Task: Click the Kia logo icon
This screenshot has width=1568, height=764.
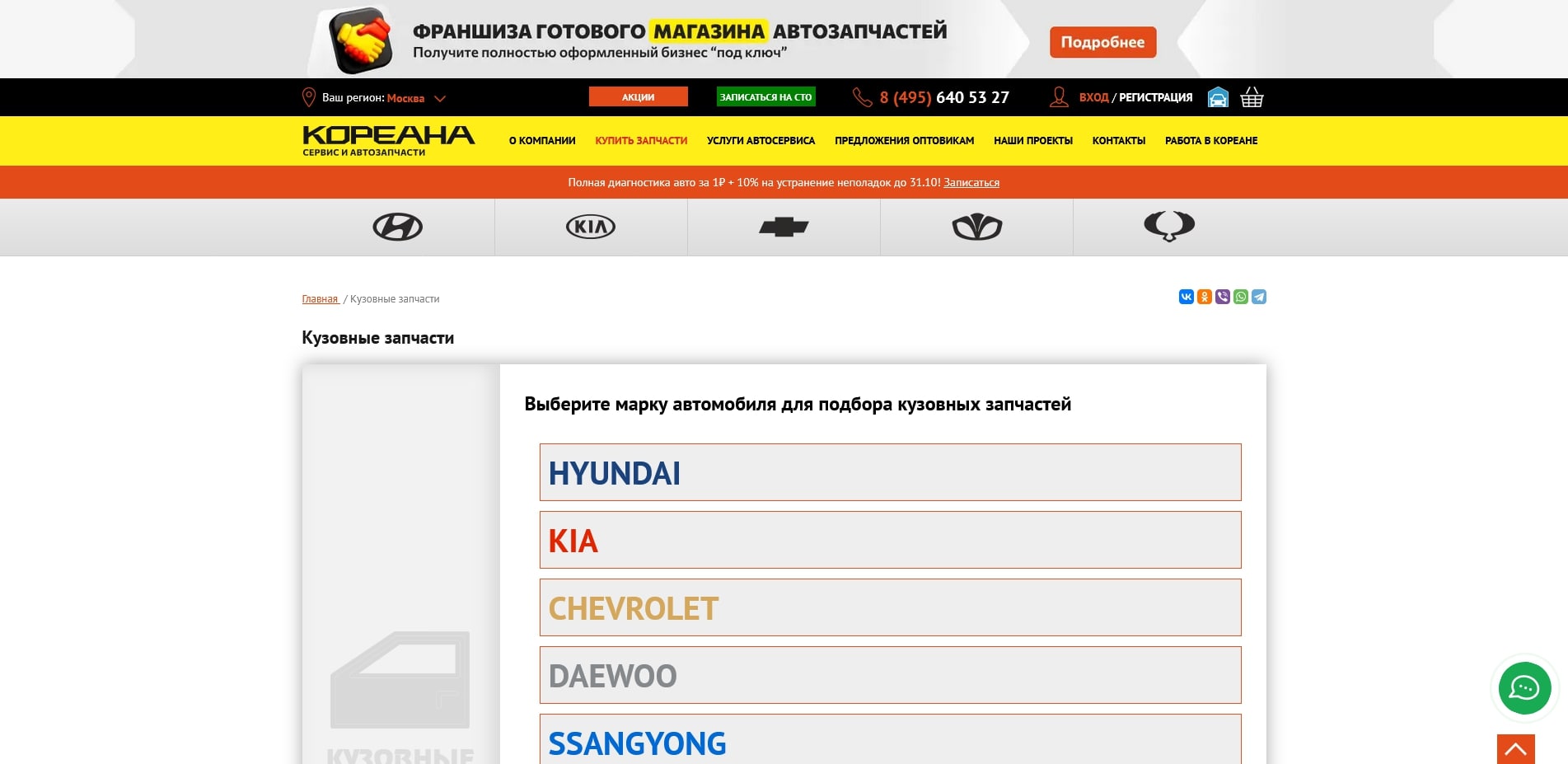Action: click(590, 227)
